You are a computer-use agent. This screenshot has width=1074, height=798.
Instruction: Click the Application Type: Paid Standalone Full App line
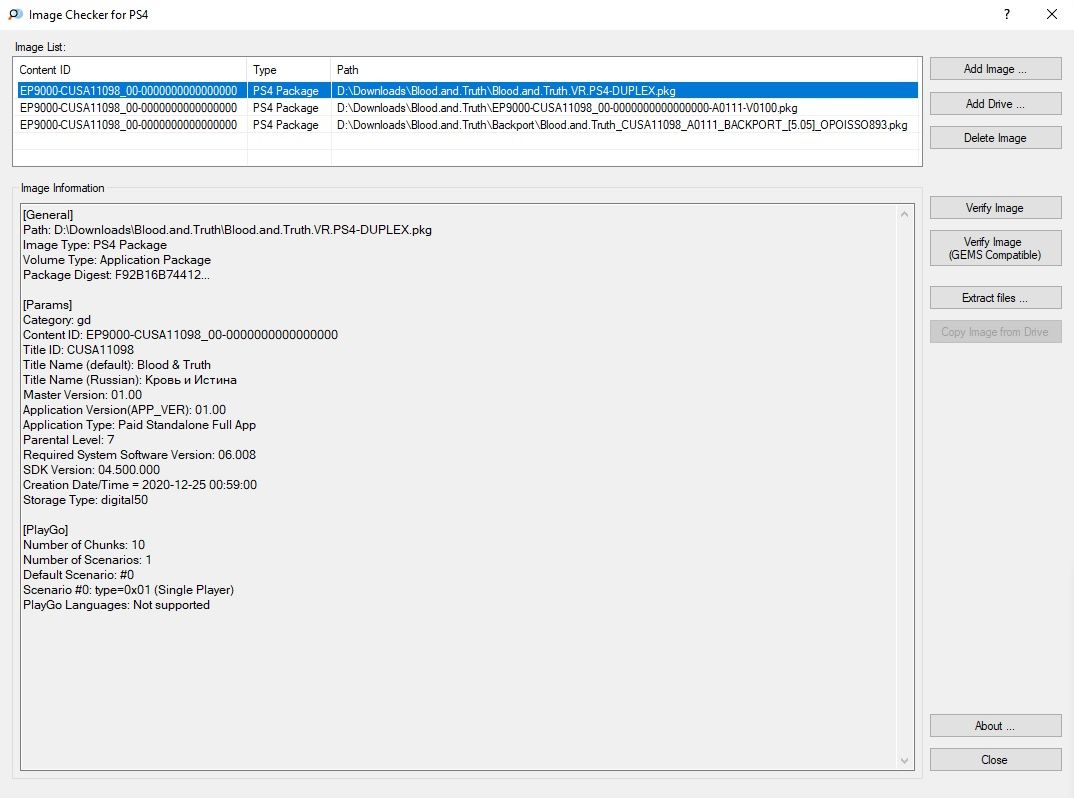pyautogui.click(x=140, y=425)
